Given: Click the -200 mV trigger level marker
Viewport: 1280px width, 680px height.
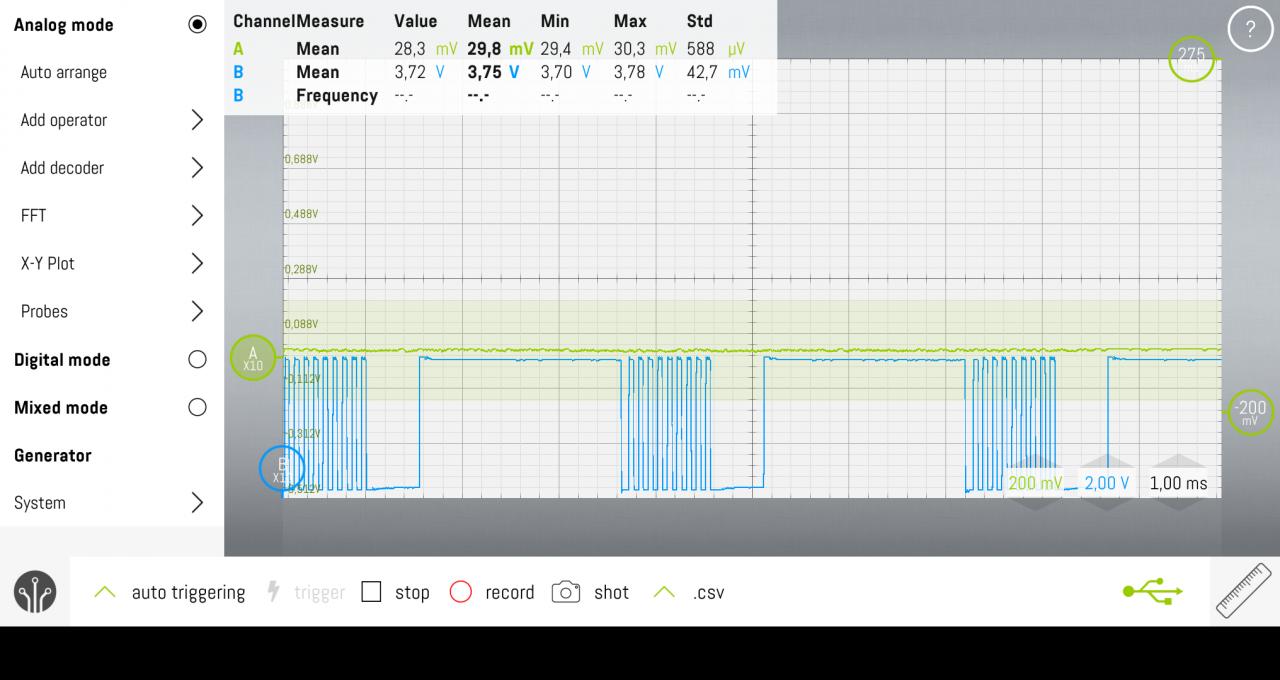Looking at the screenshot, I should click(x=1251, y=412).
